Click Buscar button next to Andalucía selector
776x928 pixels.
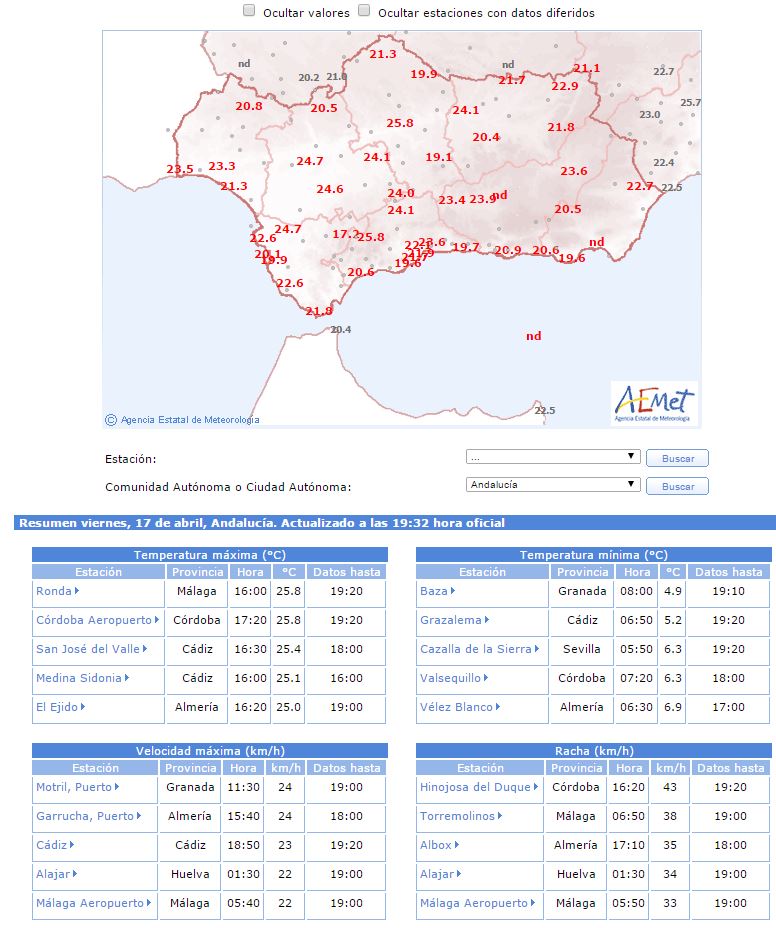pos(677,486)
